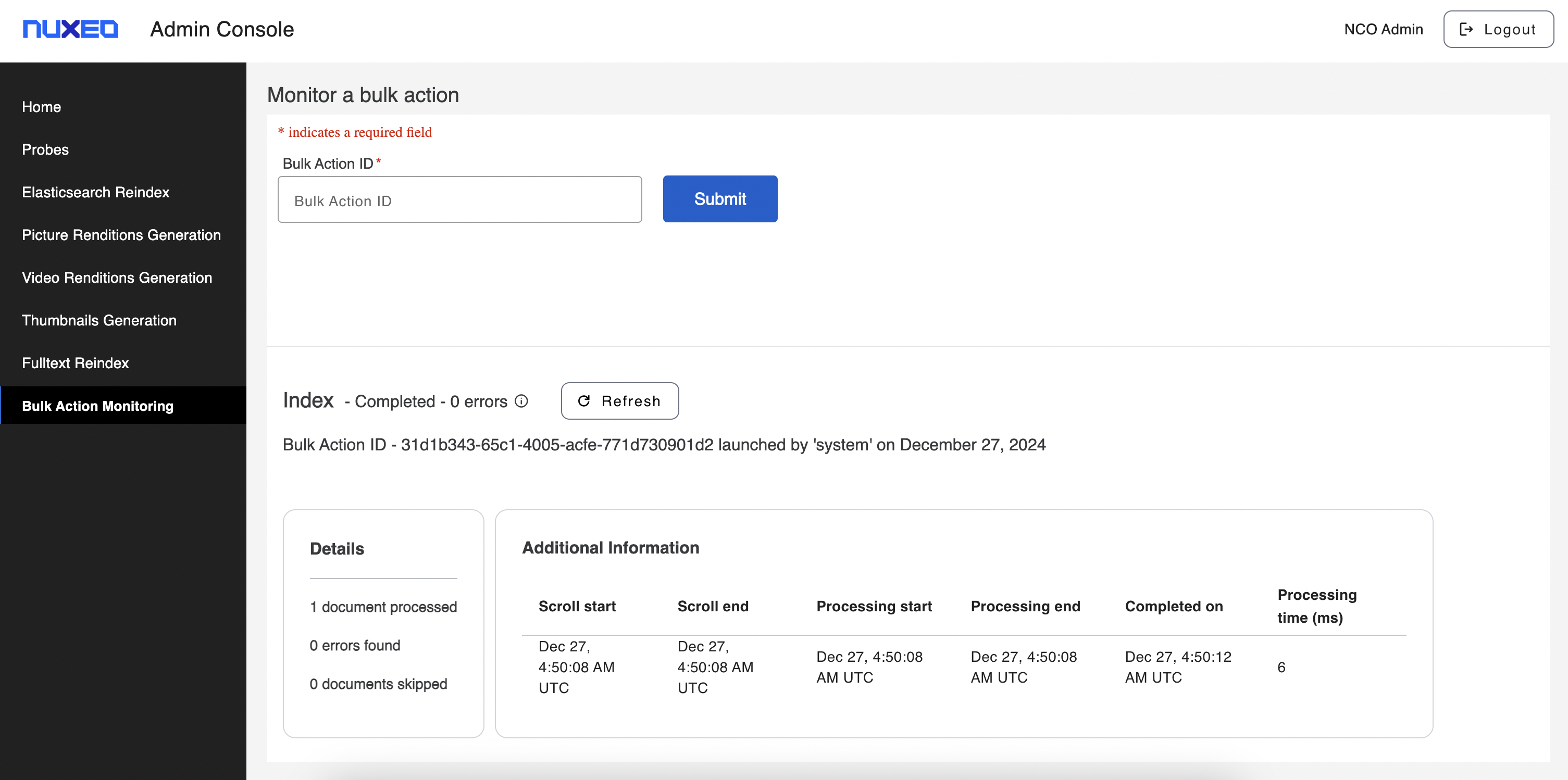Click the NCO Admin username
1568x780 pixels.
point(1383,29)
